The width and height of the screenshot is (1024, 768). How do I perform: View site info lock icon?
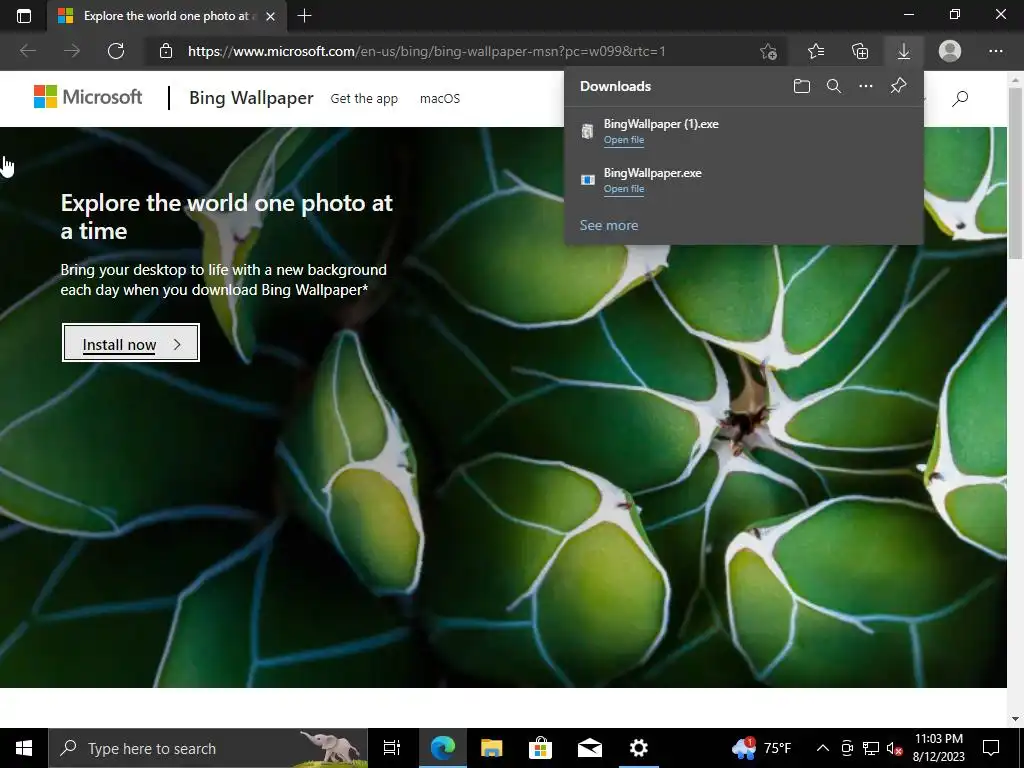166,51
